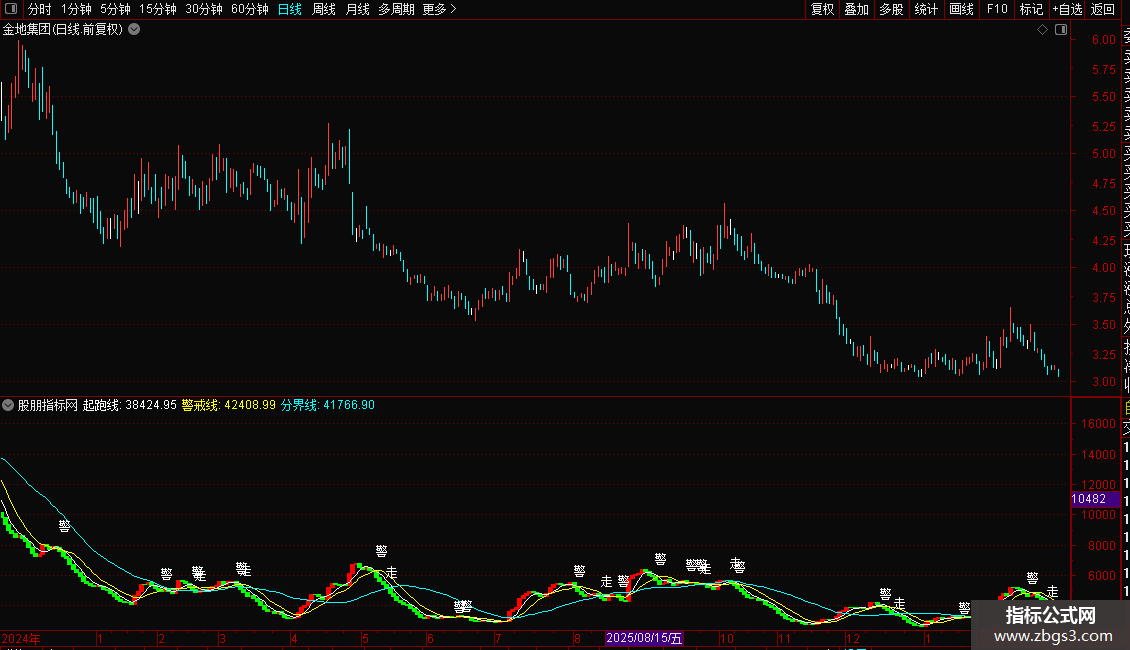Screen dimensions: 1130x650
Task: Switch to 月线 monthly chart
Action: [358, 9]
